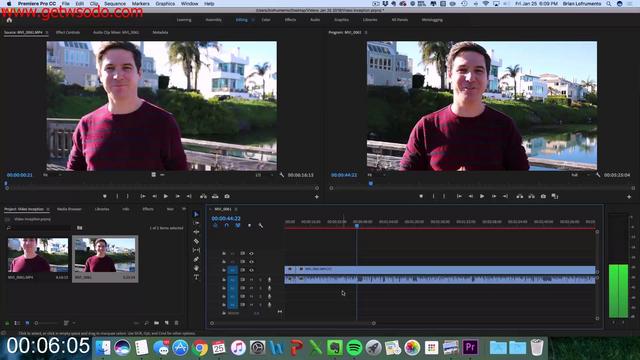
Task: Open Source monitor button editor plus
Action: click(x=316, y=197)
